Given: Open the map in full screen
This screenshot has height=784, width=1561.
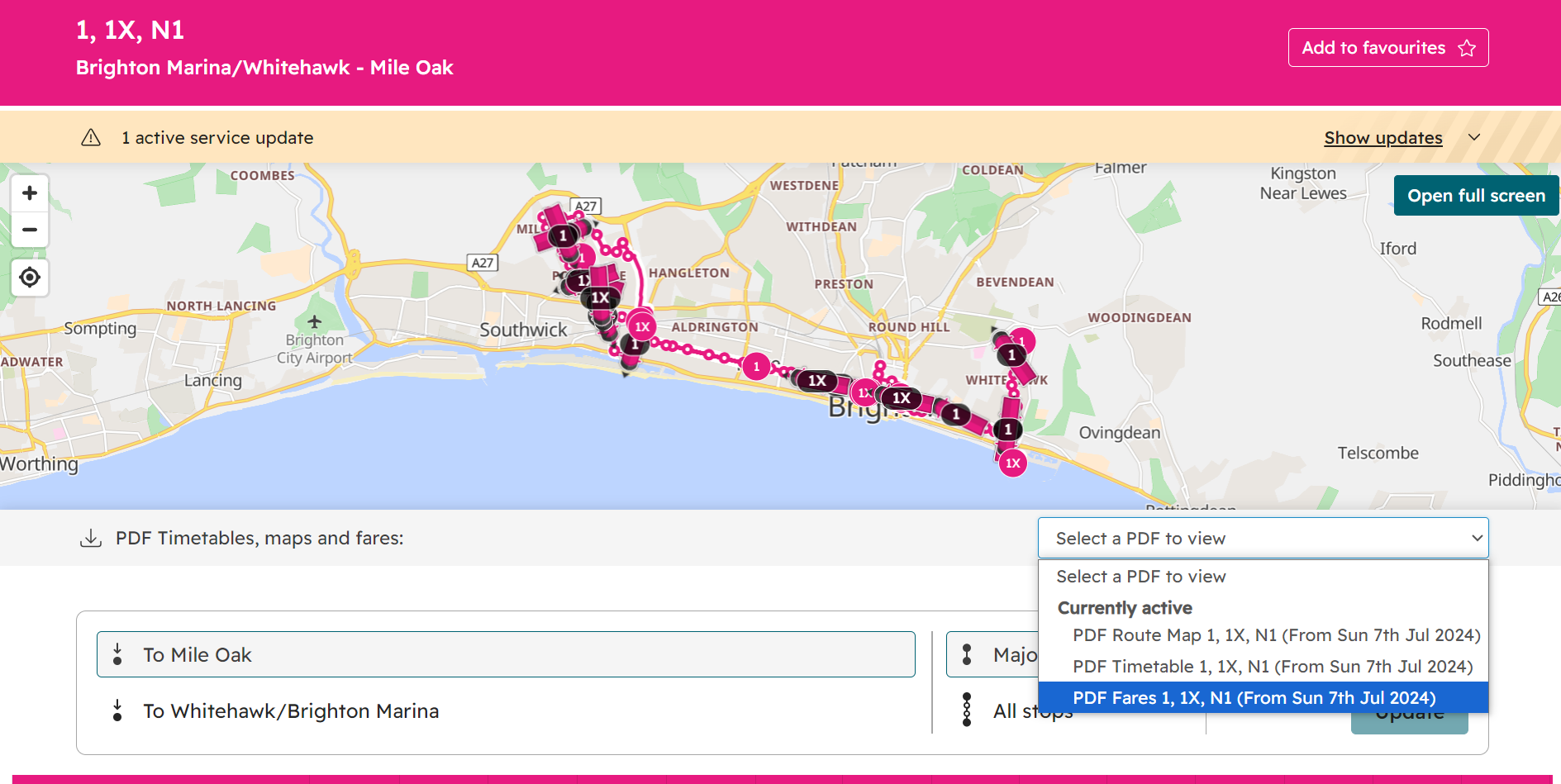Looking at the screenshot, I should point(1476,195).
